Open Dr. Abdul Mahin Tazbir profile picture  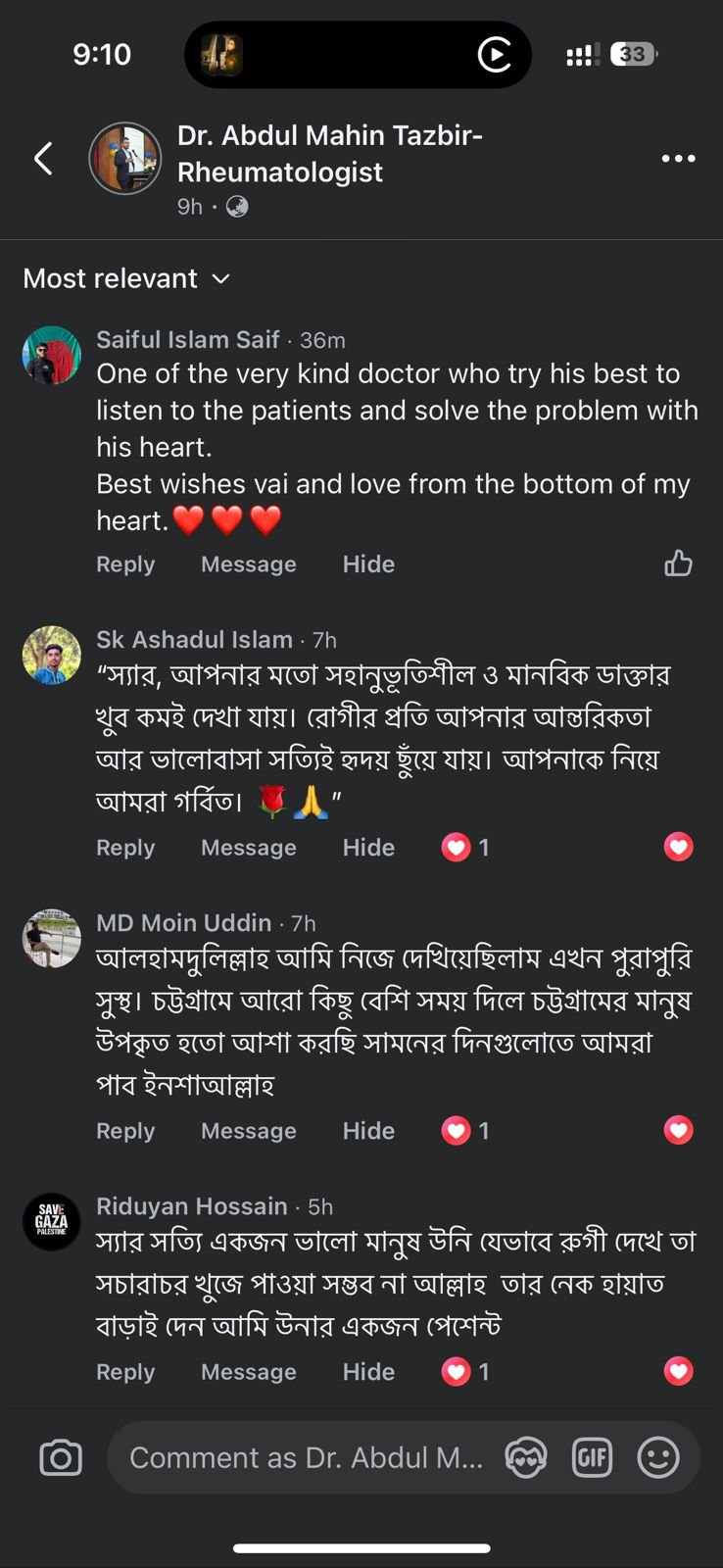125,159
